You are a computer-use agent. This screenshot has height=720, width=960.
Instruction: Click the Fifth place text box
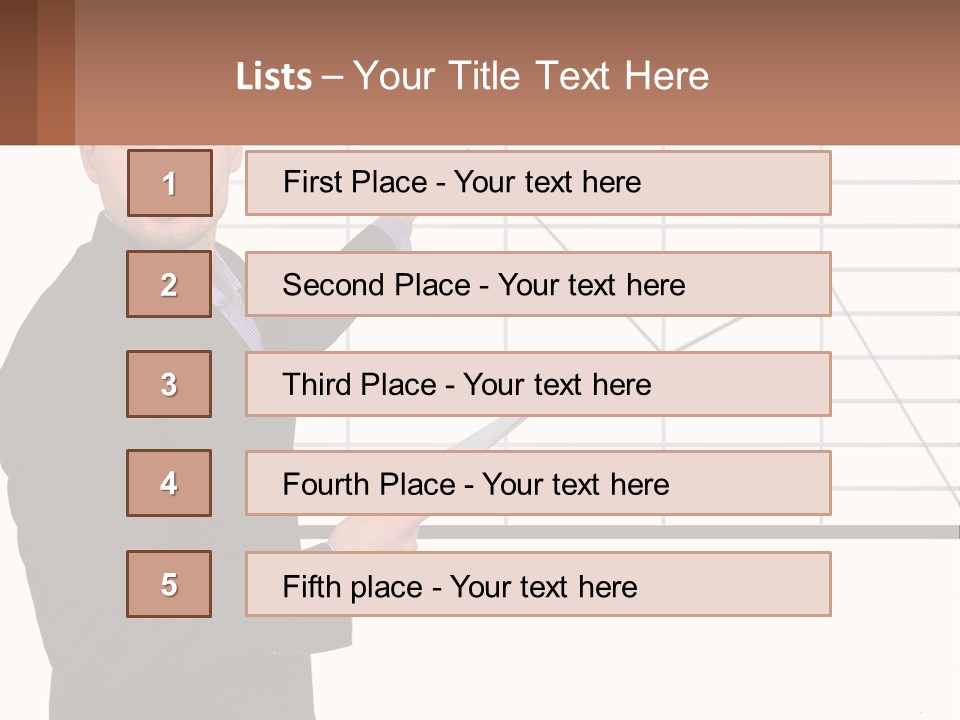(x=538, y=584)
